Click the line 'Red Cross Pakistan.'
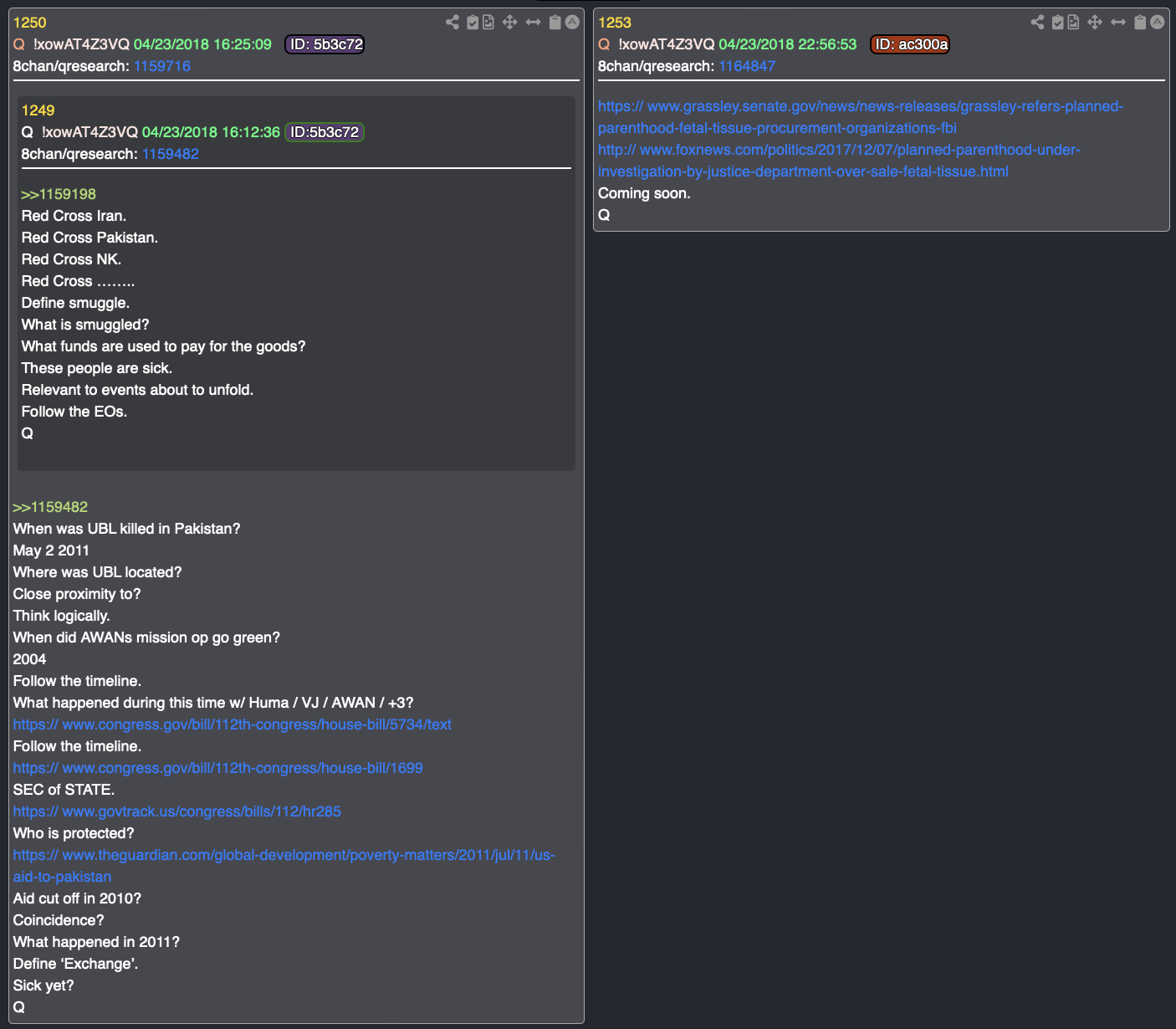Image resolution: width=1176 pixels, height=1029 pixels. pos(89,238)
